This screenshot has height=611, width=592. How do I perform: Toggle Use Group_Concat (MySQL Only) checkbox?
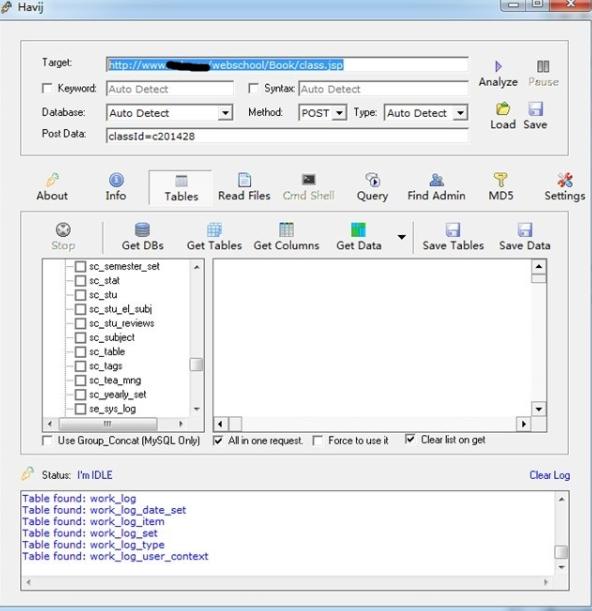47,441
